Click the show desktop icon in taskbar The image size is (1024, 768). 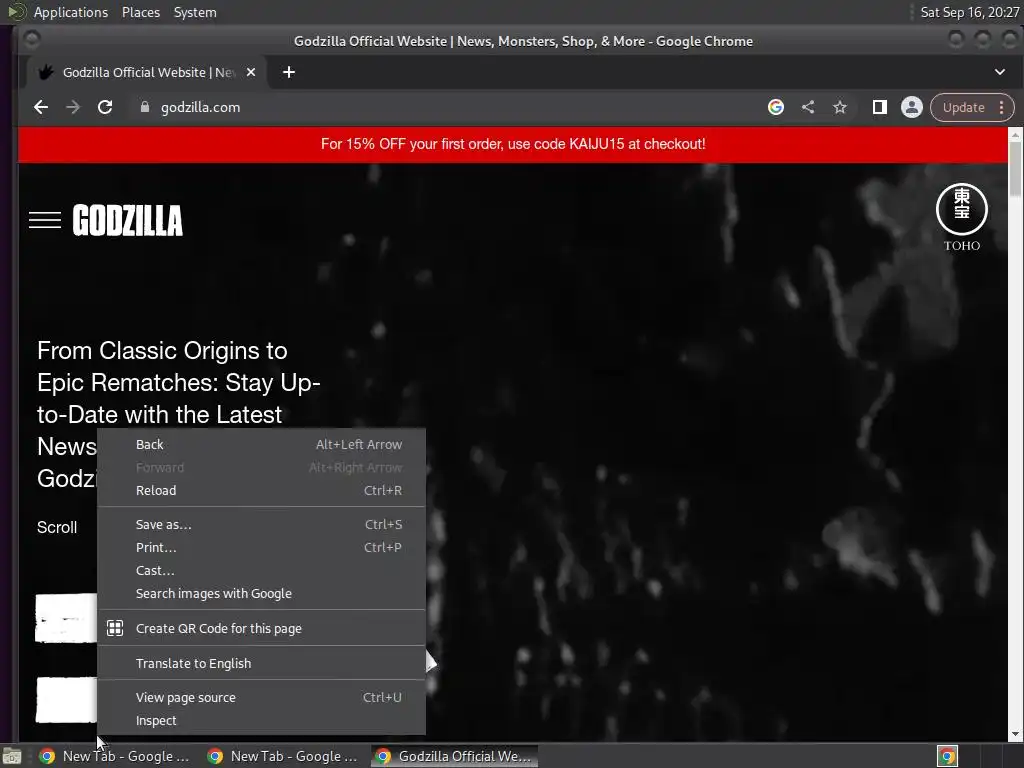12,756
